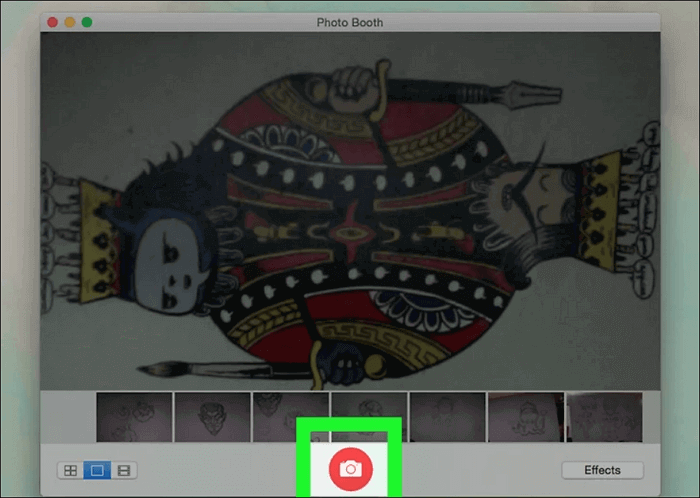
Task: Click empty toolbar area left of Effects
Action: coord(480,470)
